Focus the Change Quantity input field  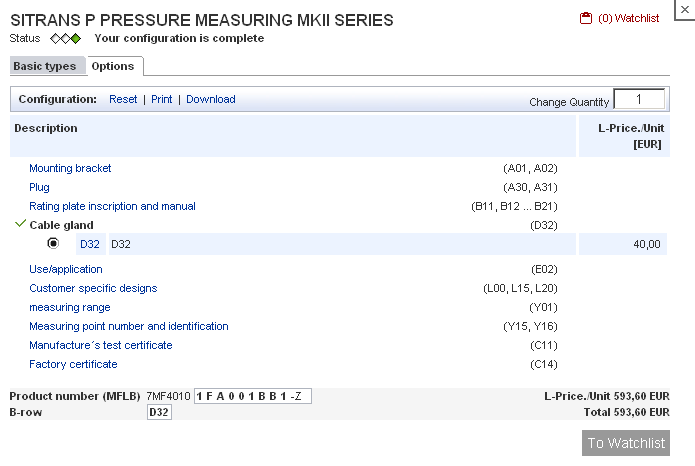(x=639, y=99)
